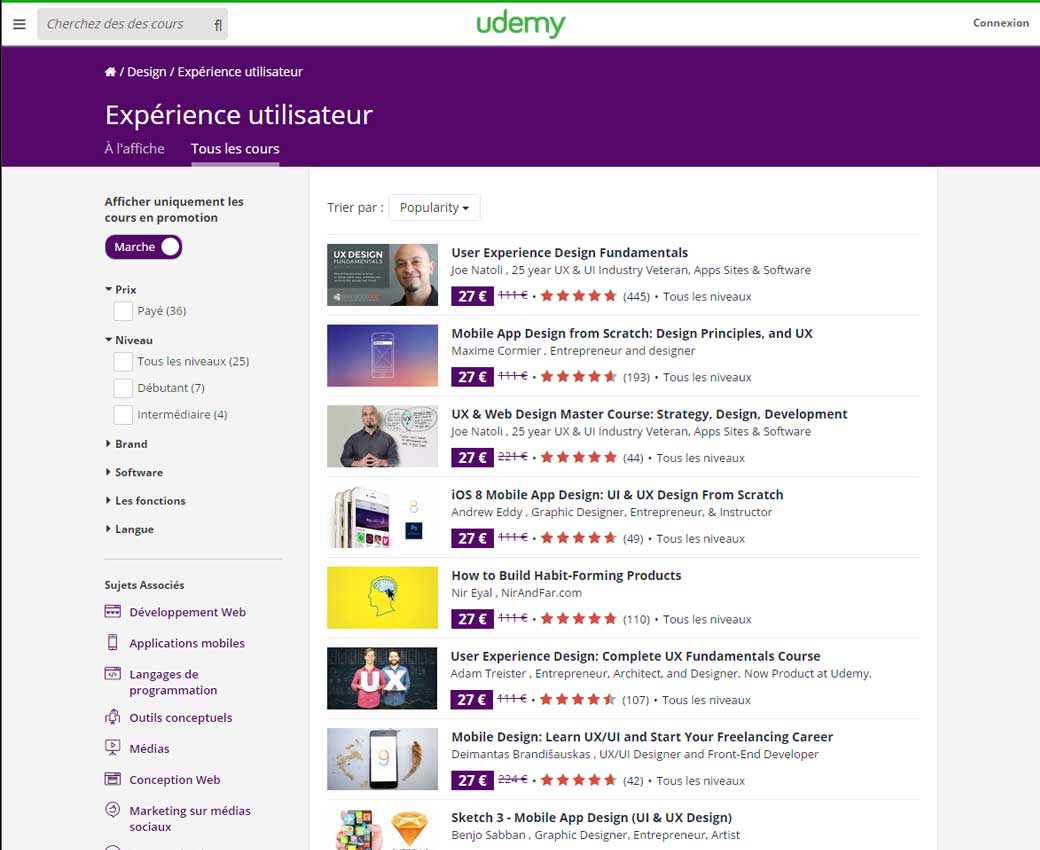
Task: Click the Développement Web category icon
Action: click(112, 612)
